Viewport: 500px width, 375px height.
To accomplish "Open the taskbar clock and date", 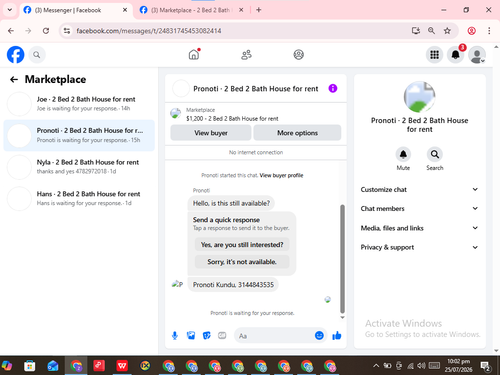I will coord(458,366).
